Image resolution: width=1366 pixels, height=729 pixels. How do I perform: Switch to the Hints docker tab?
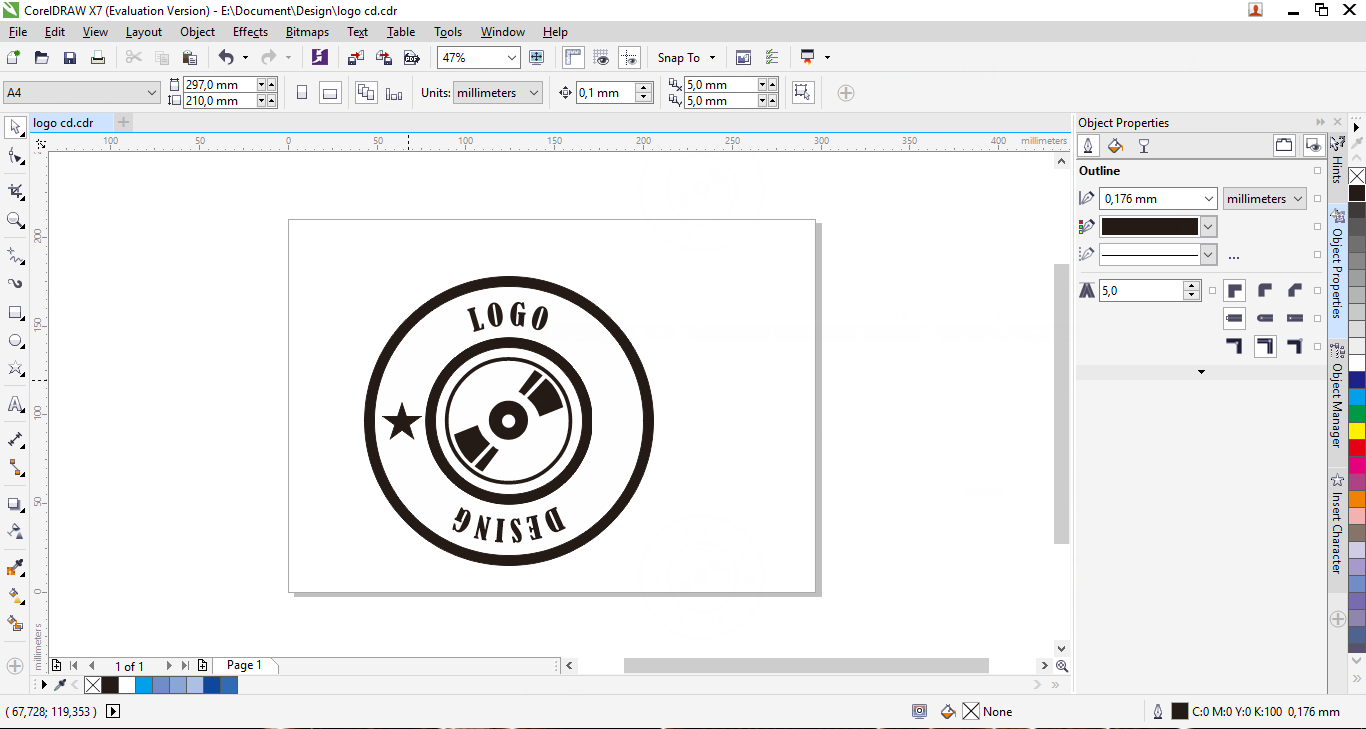pyautogui.click(x=1337, y=160)
